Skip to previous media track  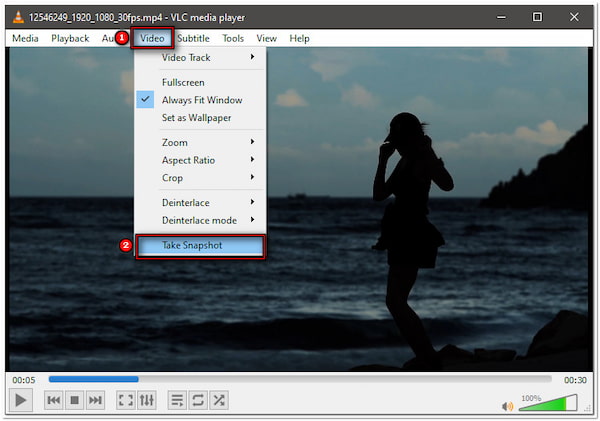[53, 400]
